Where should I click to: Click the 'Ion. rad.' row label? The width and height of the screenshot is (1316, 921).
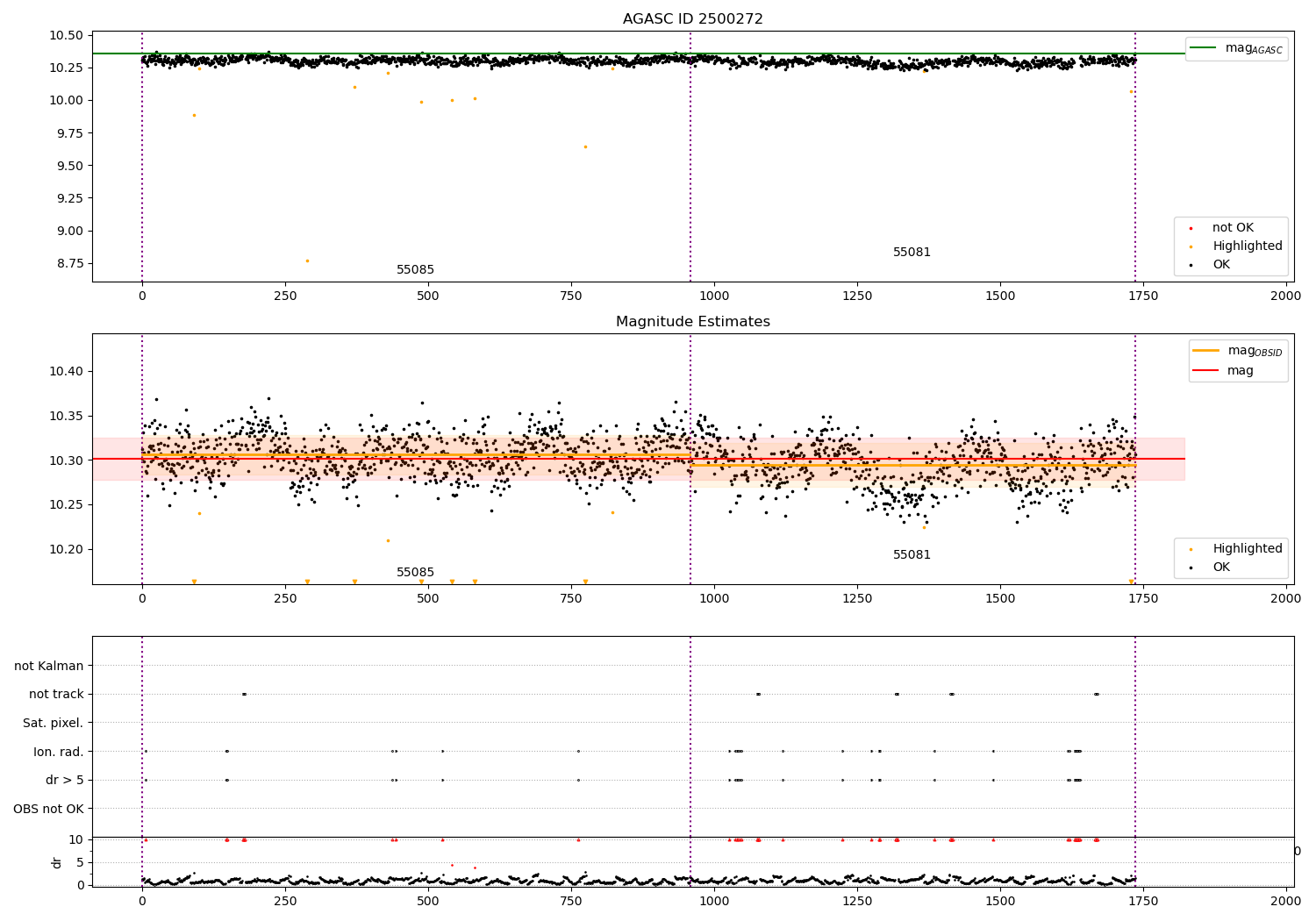pos(59,752)
